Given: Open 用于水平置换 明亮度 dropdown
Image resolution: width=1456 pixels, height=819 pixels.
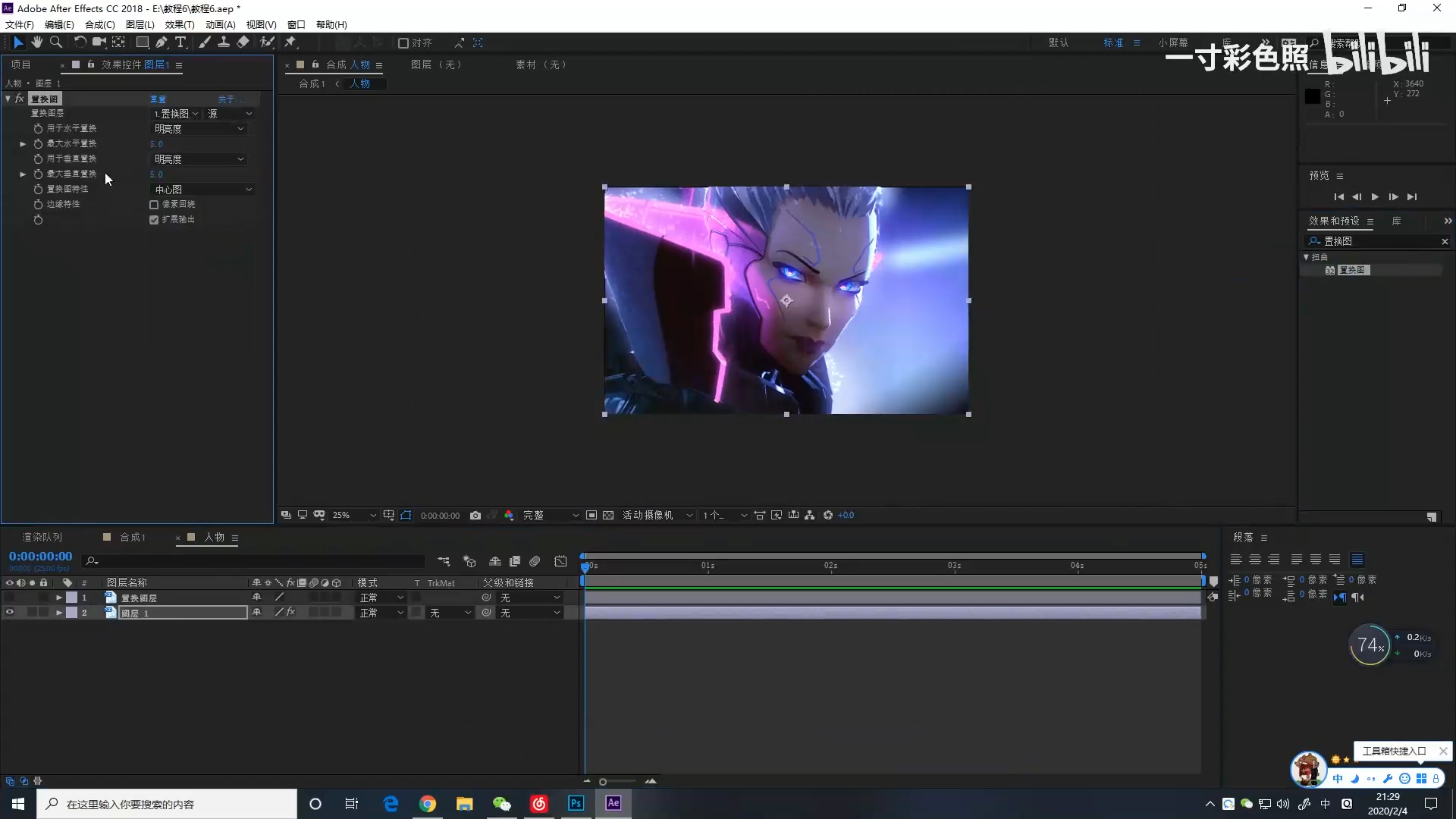Looking at the screenshot, I should pos(199,129).
